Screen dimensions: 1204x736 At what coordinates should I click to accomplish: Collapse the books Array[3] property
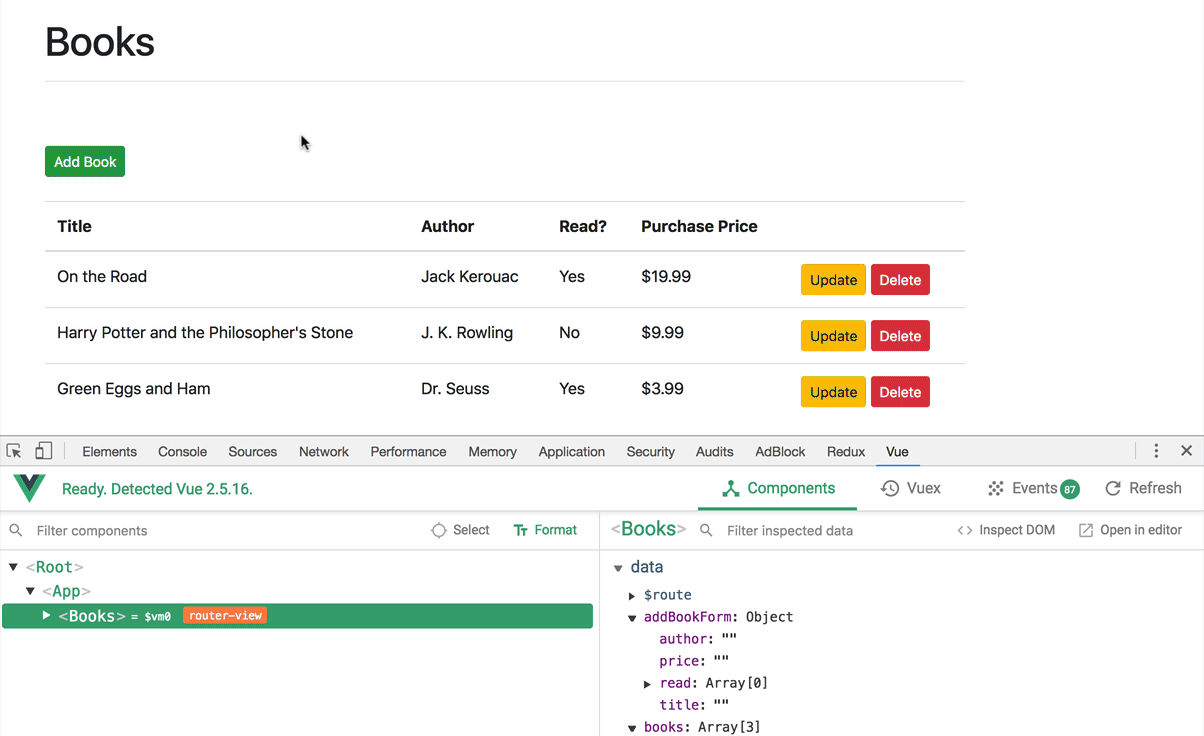pos(632,728)
